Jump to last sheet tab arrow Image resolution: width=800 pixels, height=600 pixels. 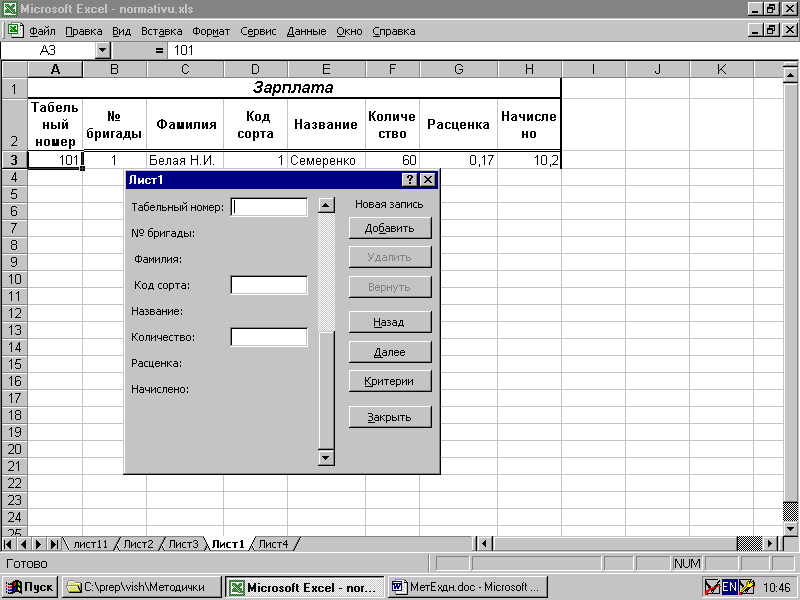tap(54, 544)
